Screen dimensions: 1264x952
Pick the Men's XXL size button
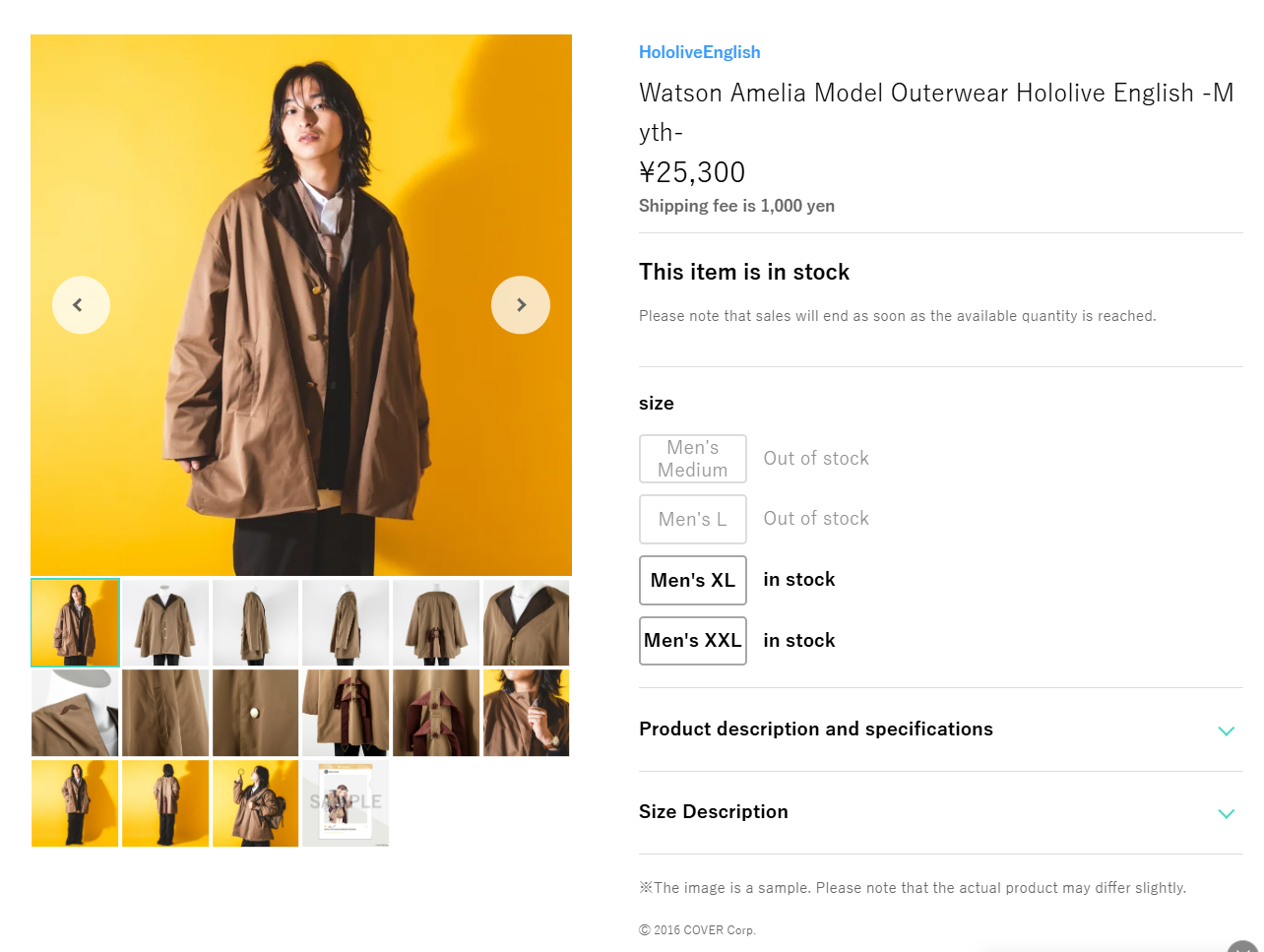(x=693, y=641)
